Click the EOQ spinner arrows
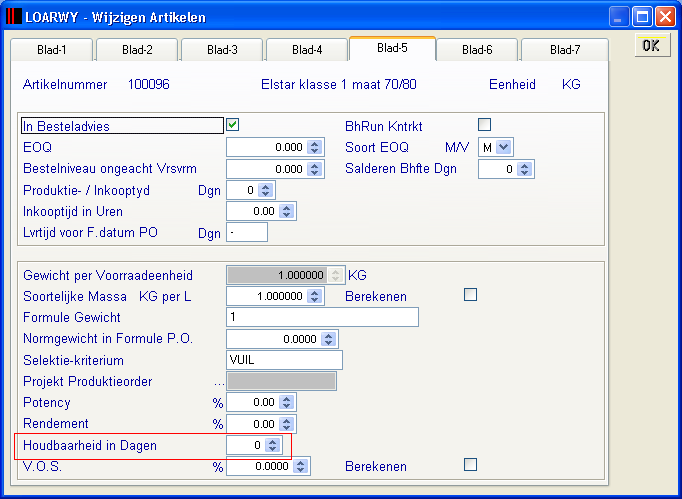Screen dimensions: 682x499 click(314, 147)
